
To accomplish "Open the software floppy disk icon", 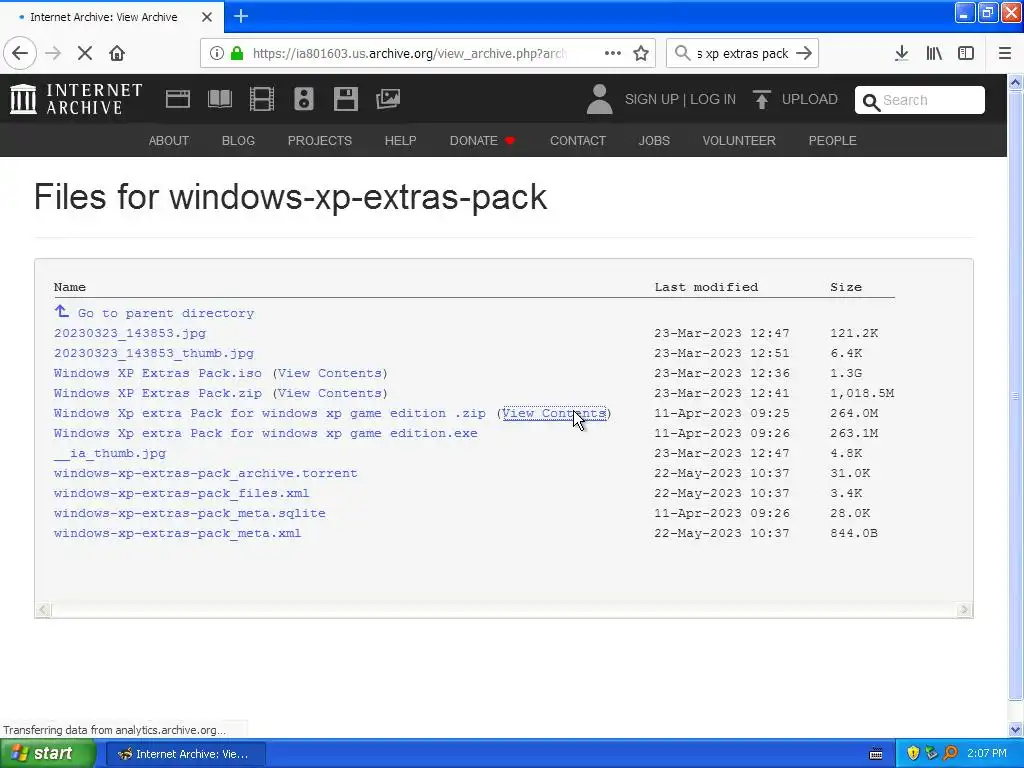I will pos(345,99).
